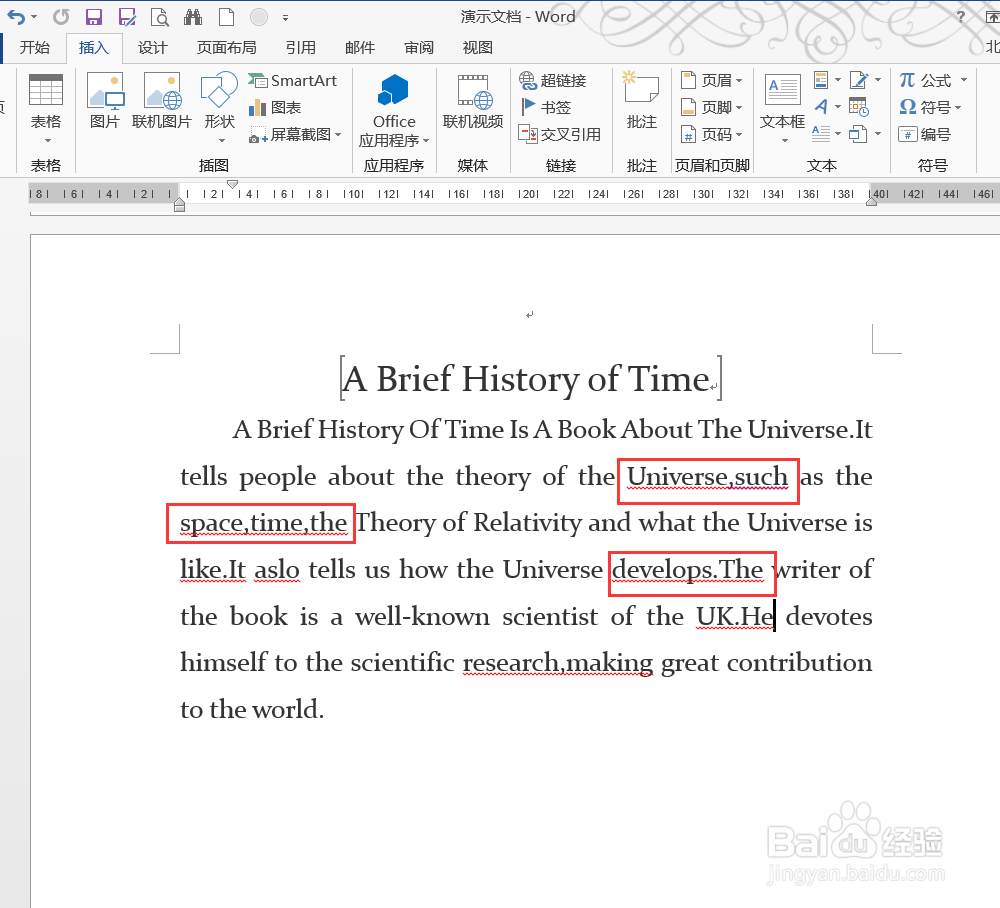Screen dimensions: 1000x908
Task: Click the Drop Cap icon
Action: pos(821,134)
